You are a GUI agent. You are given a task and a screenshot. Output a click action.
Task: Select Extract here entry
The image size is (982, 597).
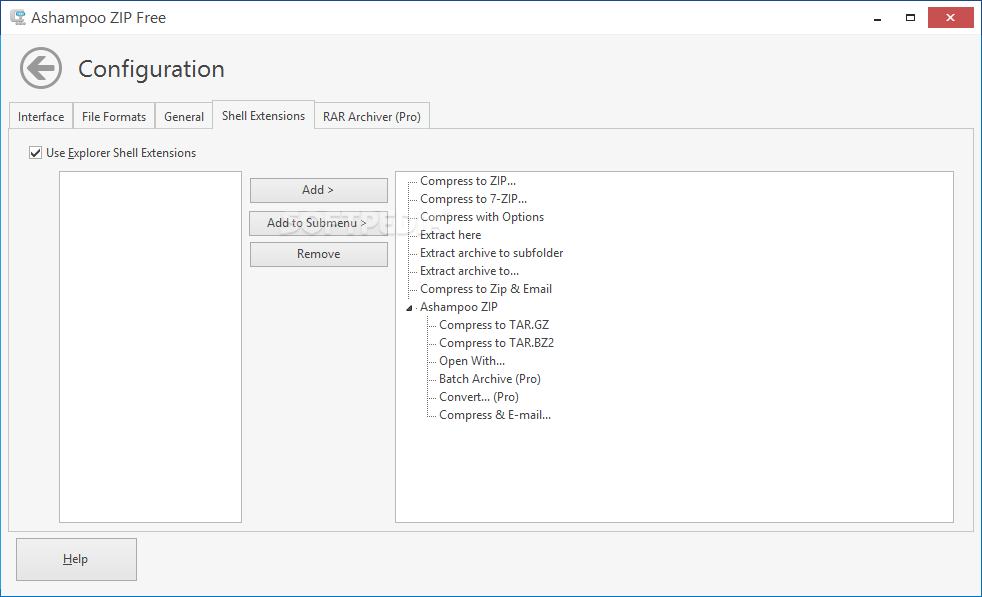[450, 235]
